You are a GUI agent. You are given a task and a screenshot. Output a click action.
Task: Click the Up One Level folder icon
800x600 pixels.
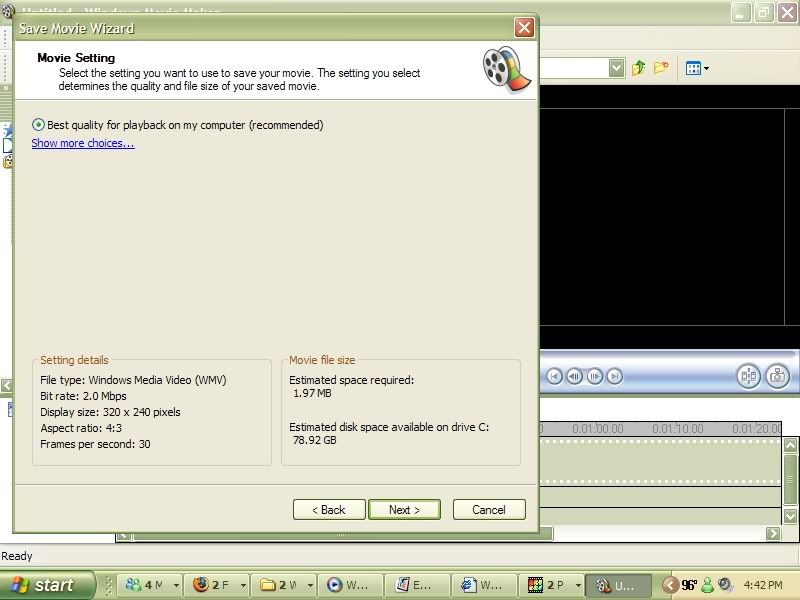(638, 67)
